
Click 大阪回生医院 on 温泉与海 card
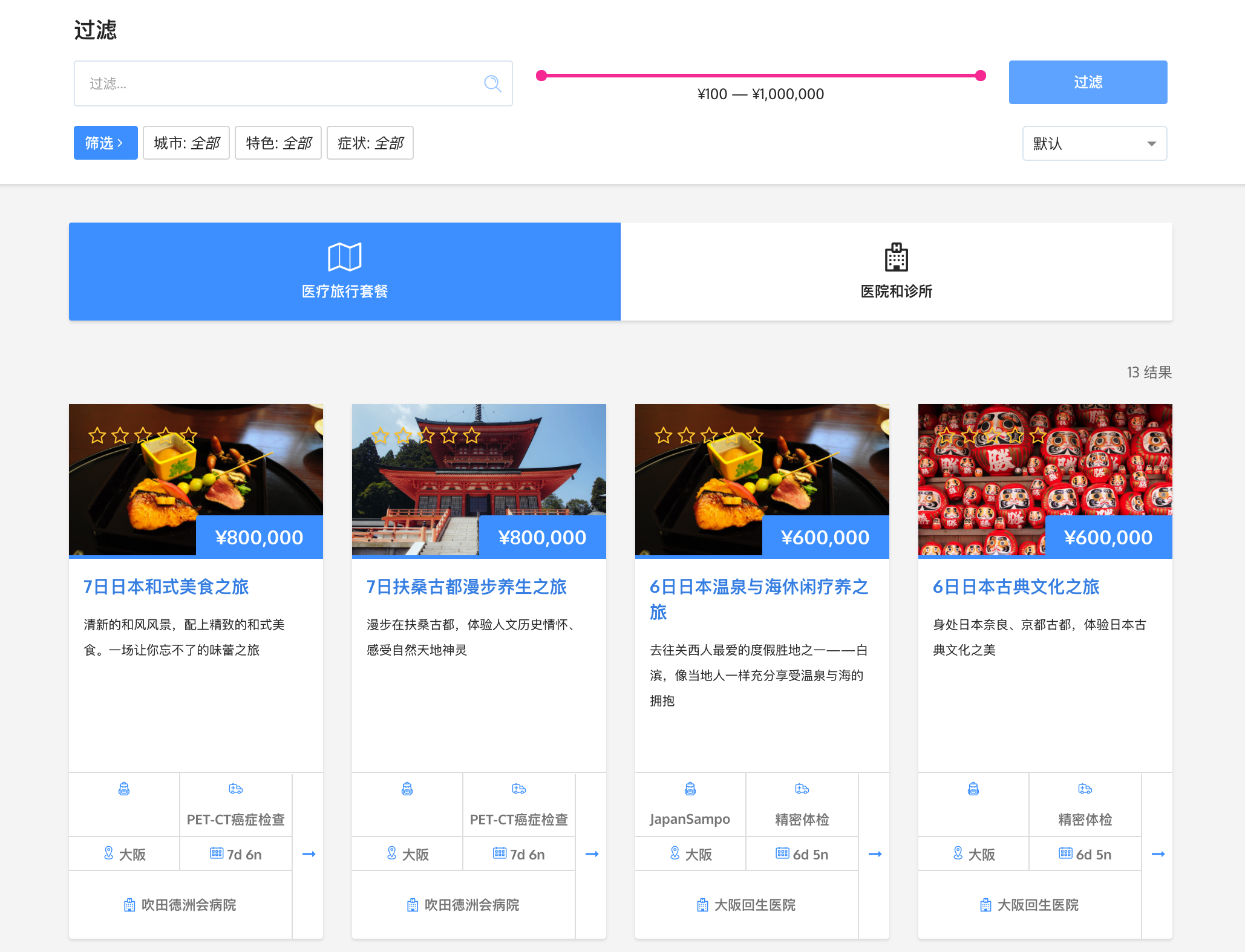coord(755,905)
